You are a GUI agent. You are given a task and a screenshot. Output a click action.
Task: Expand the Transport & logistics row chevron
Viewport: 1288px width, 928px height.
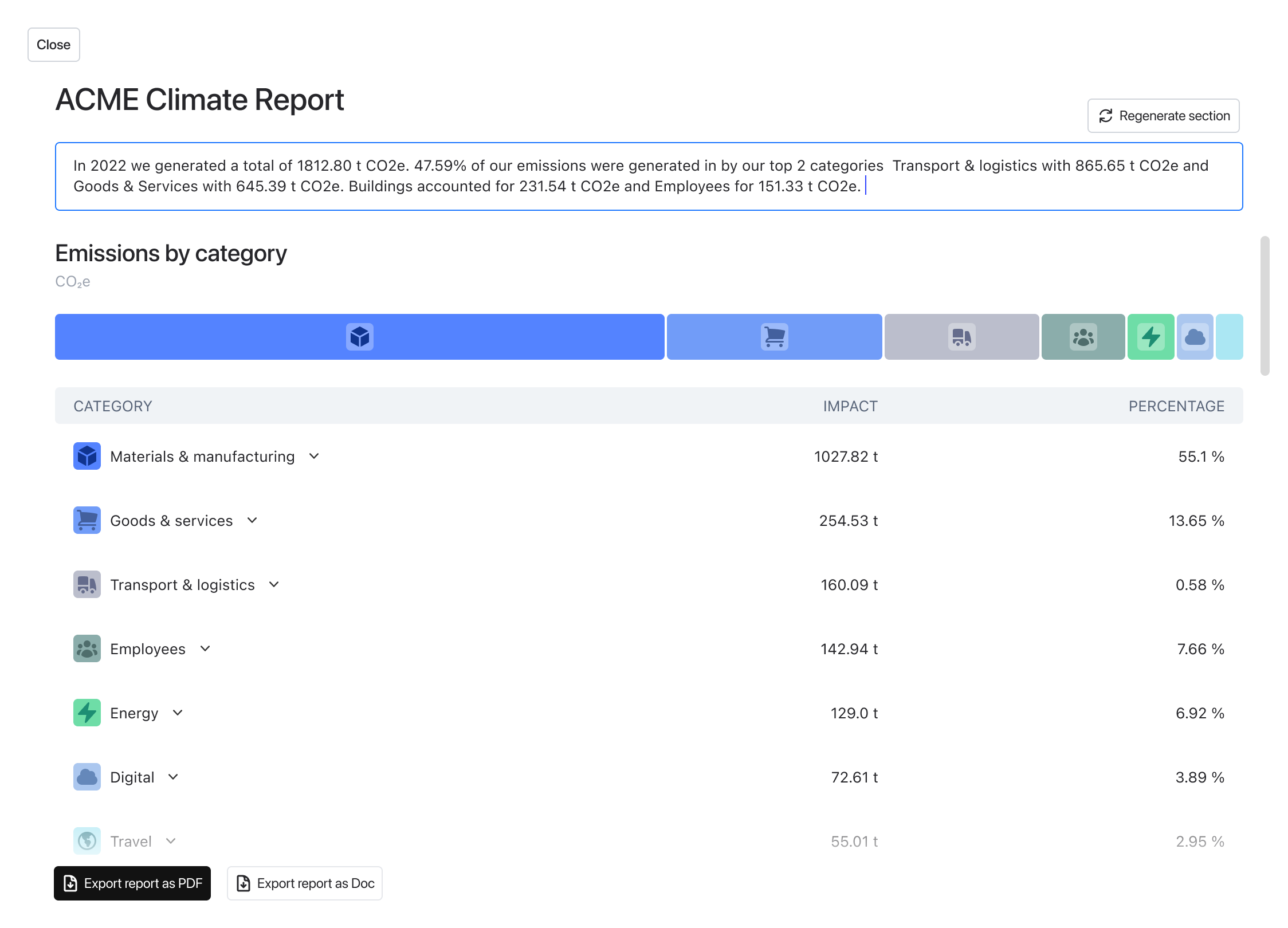[274, 585]
